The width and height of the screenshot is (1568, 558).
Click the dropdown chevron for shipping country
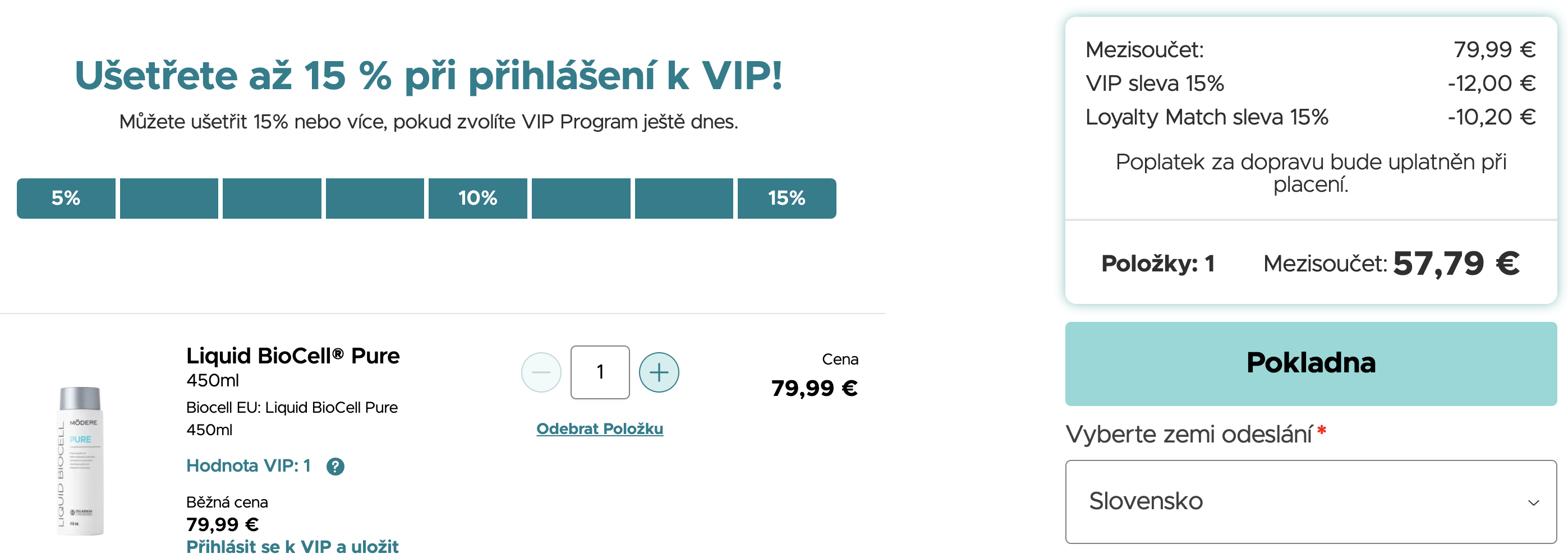[1533, 502]
